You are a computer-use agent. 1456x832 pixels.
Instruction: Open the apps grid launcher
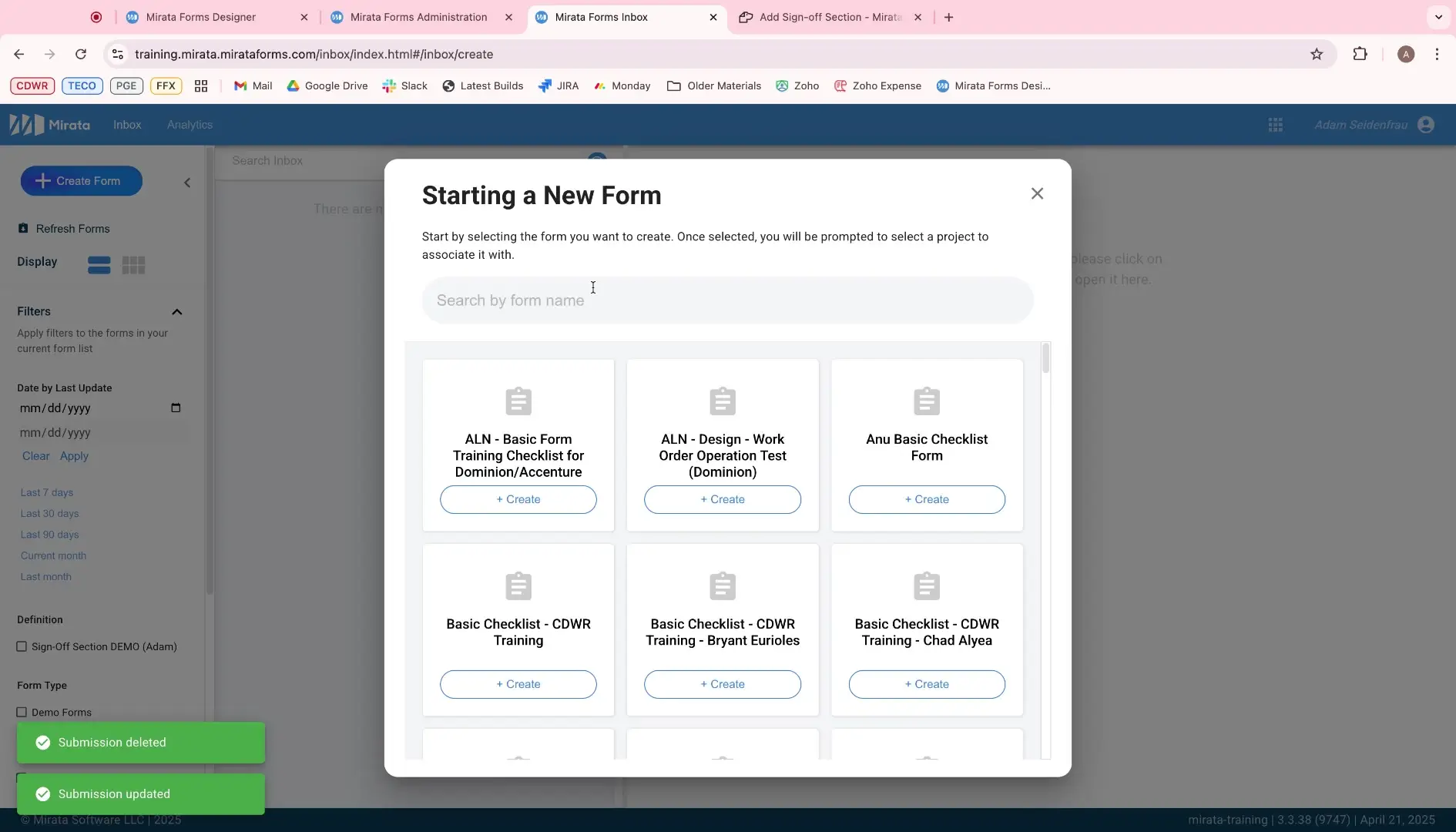pyautogui.click(x=1277, y=124)
